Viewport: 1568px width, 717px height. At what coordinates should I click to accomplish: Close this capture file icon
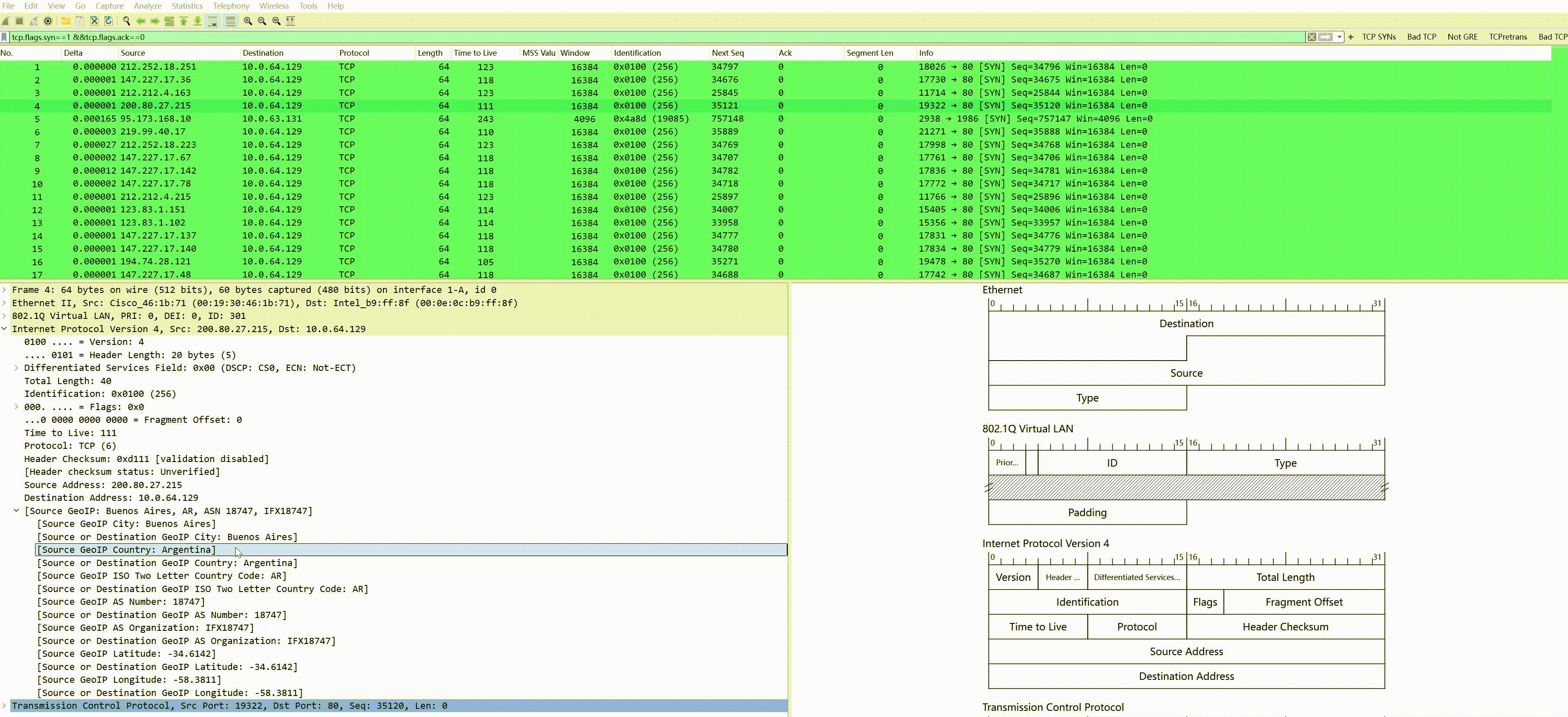pyautogui.click(x=94, y=21)
